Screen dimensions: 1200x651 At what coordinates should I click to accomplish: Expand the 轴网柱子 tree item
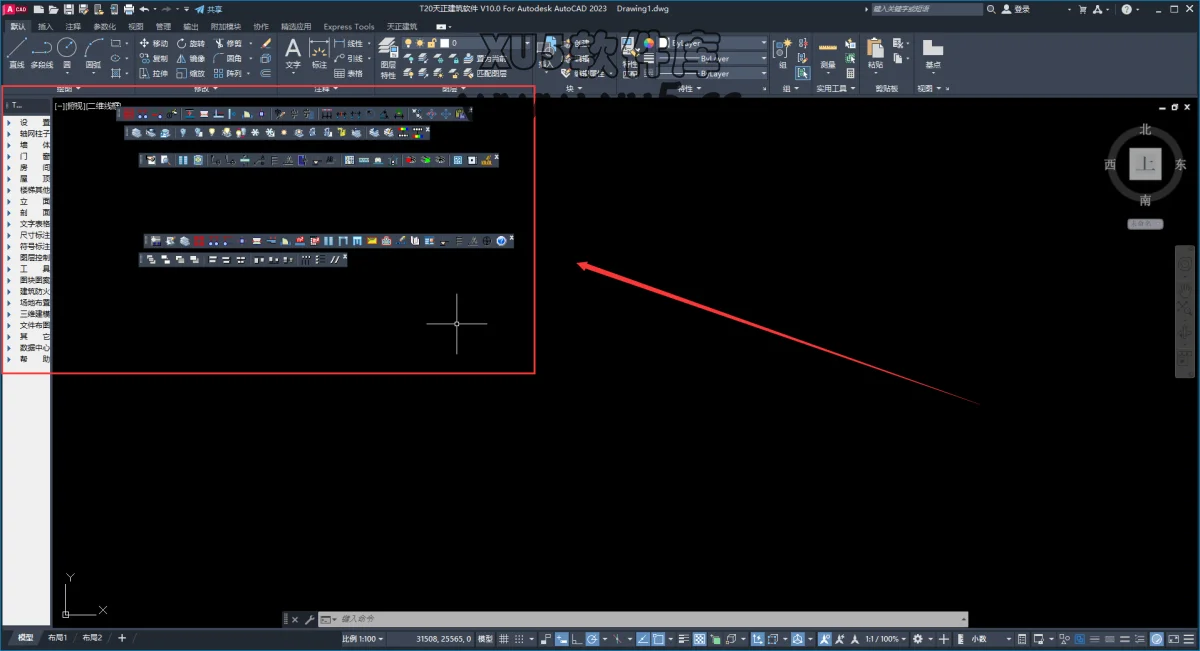pyautogui.click(x=9, y=133)
